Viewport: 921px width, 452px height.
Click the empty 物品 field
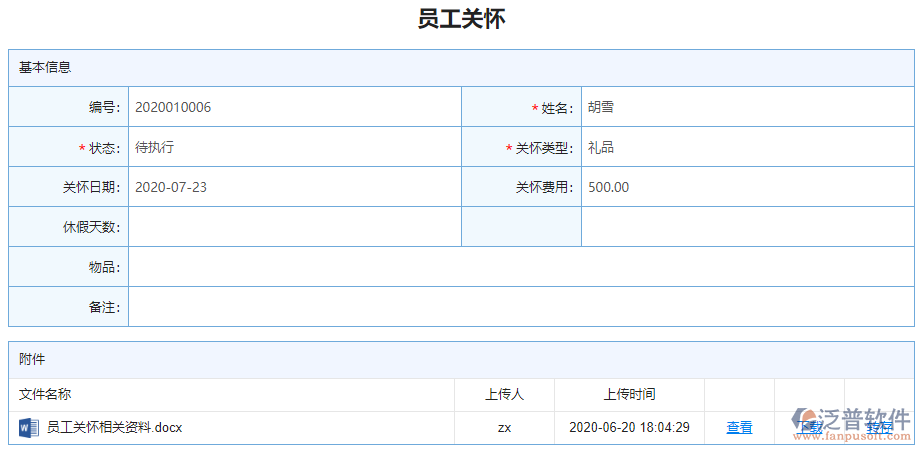tap(520, 267)
